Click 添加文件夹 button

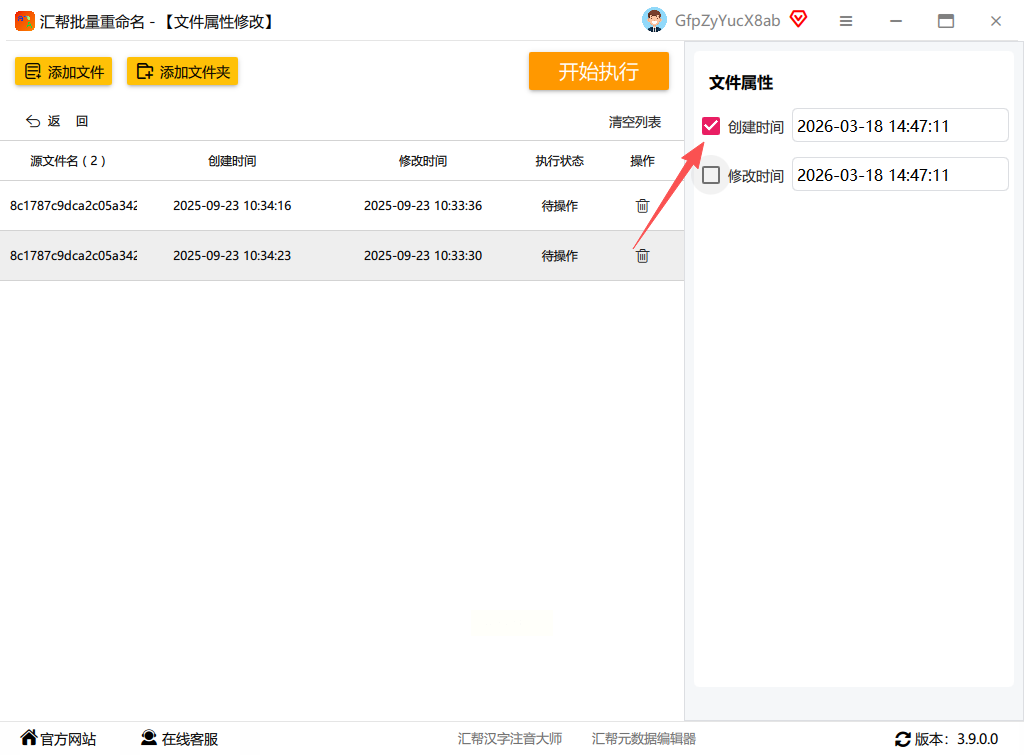(x=182, y=71)
